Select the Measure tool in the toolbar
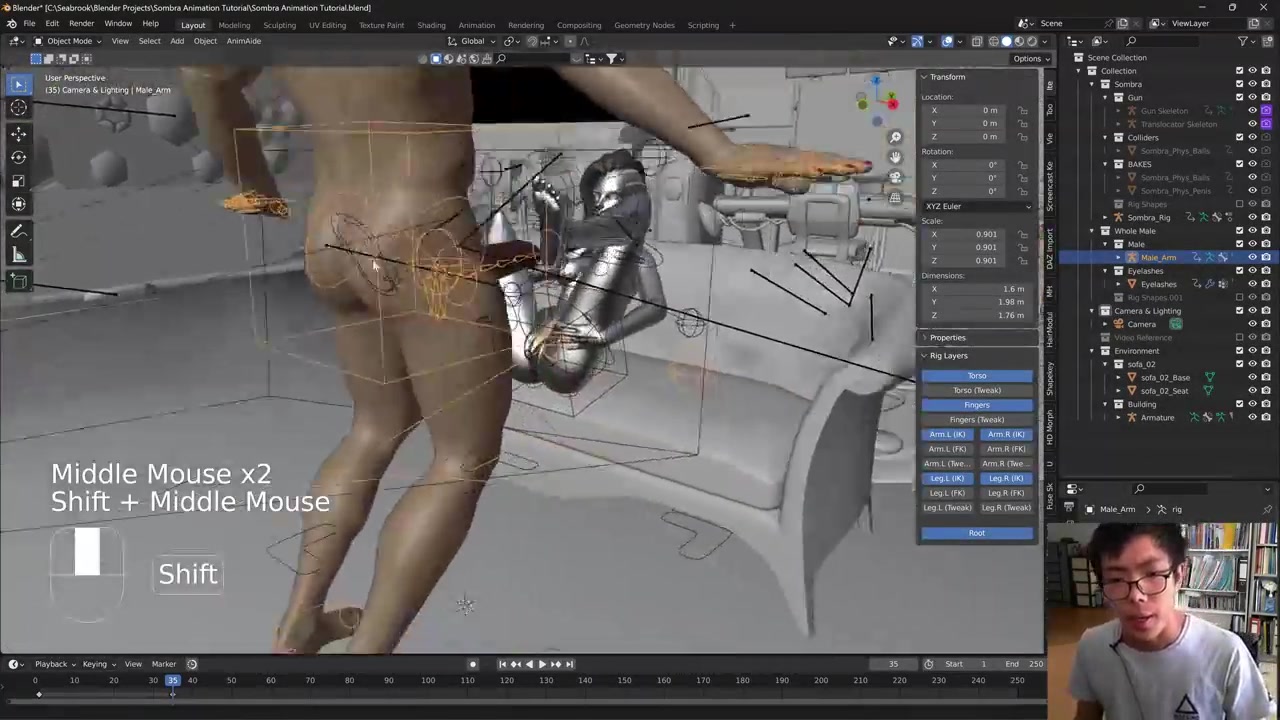 click(18, 256)
